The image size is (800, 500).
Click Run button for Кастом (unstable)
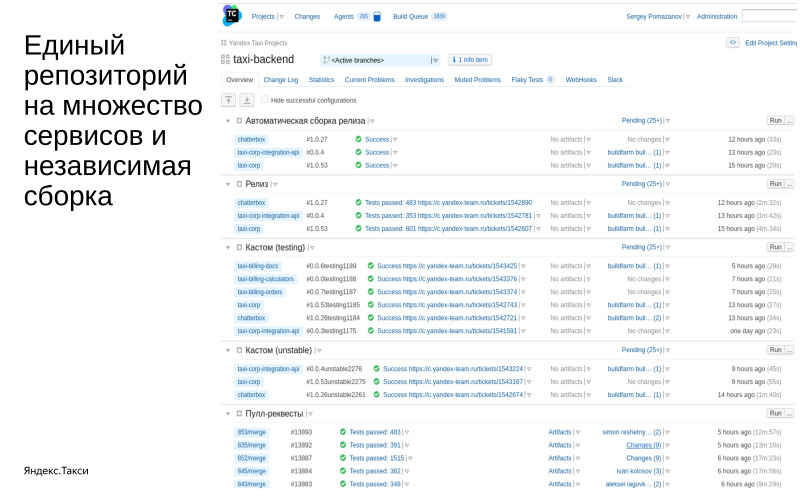[776, 350]
